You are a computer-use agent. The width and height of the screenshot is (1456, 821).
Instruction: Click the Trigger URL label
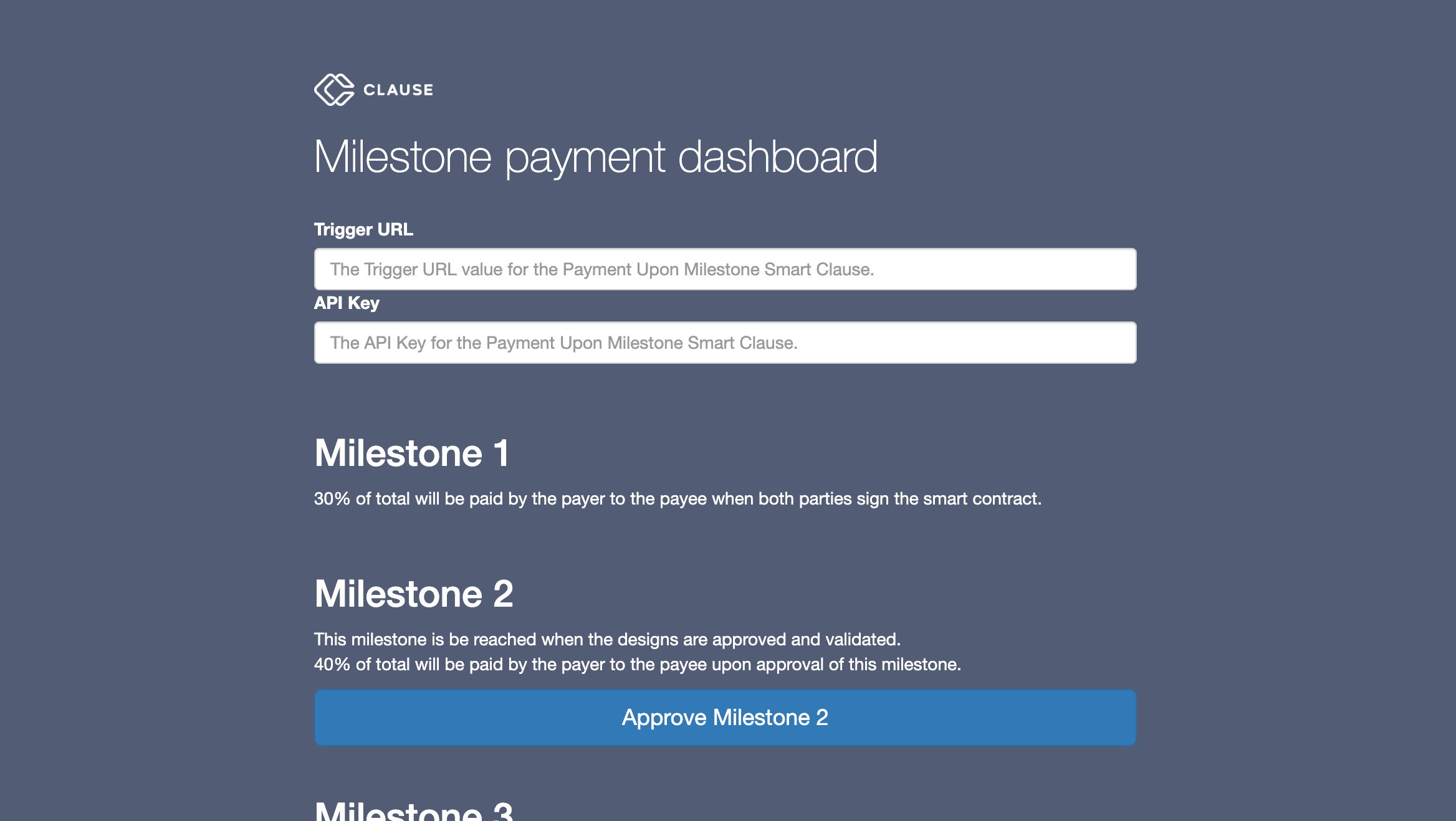coord(363,229)
